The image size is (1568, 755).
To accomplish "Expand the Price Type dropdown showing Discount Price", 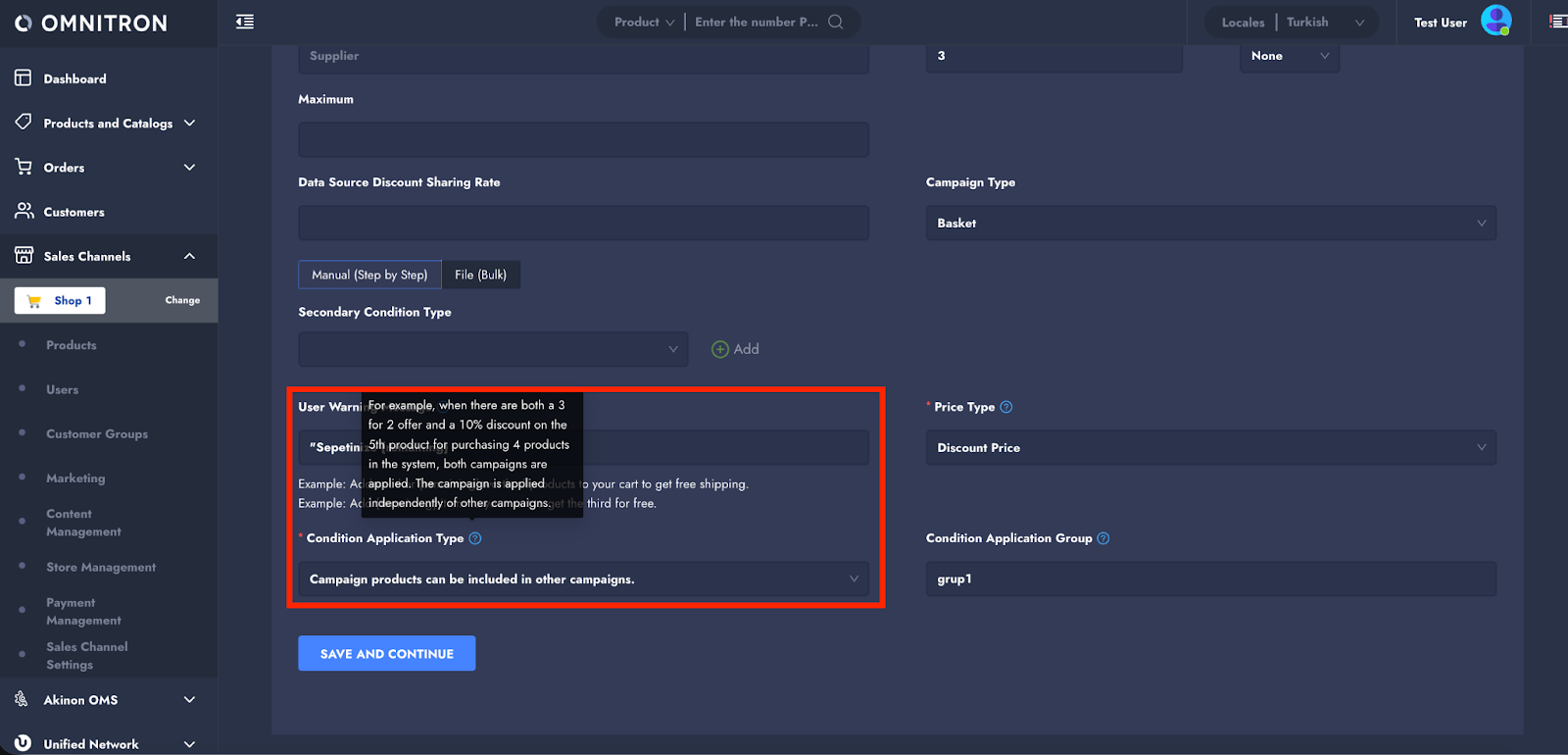I will click(1210, 448).
